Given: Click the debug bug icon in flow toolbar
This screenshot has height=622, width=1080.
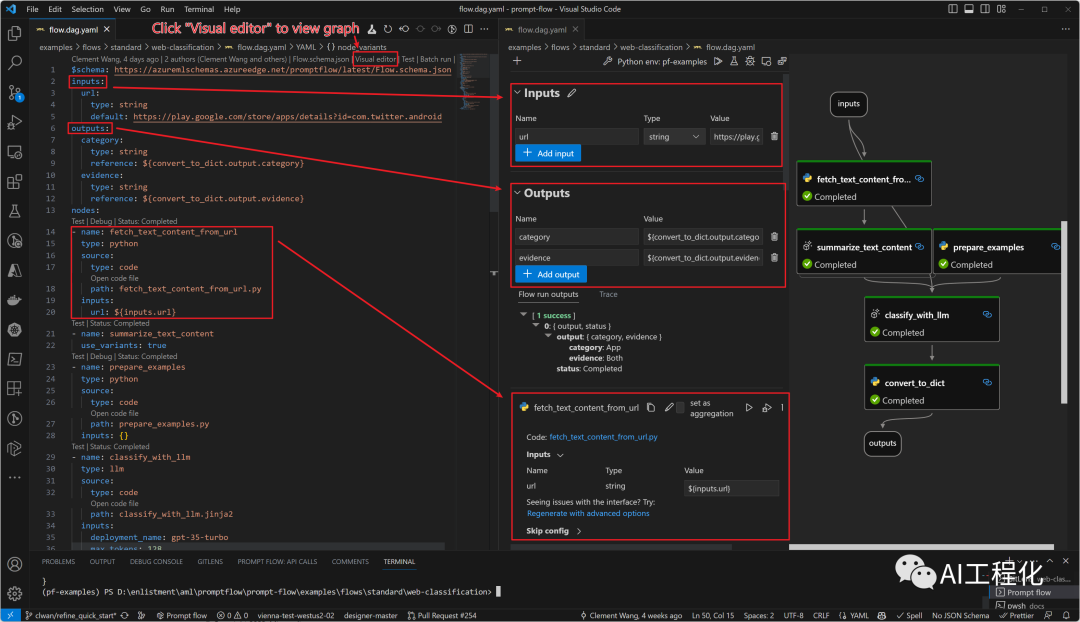Looking at the screenshot, I should pos(750,61).
